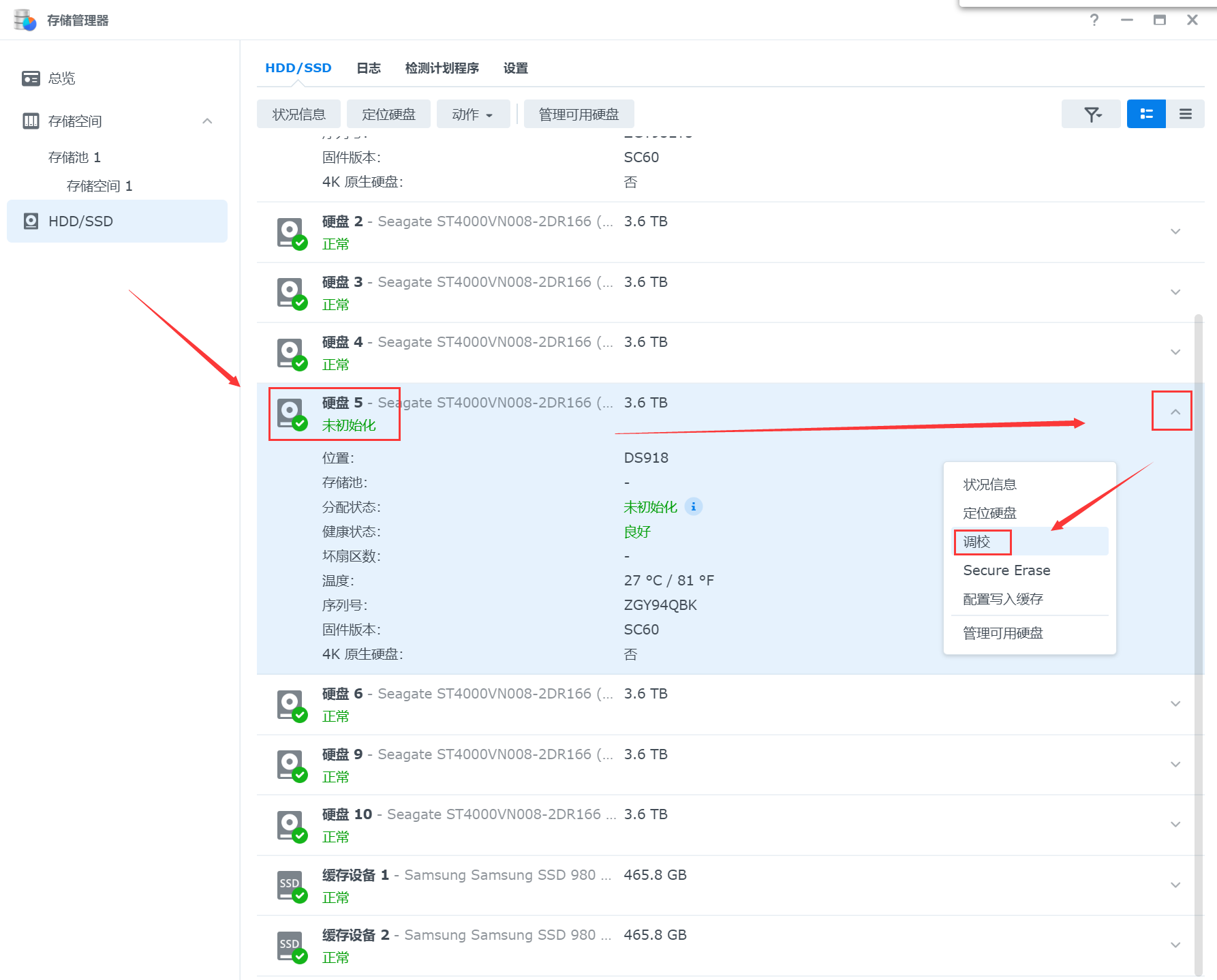Click 缓存设备 1 SSD icon

291,885
